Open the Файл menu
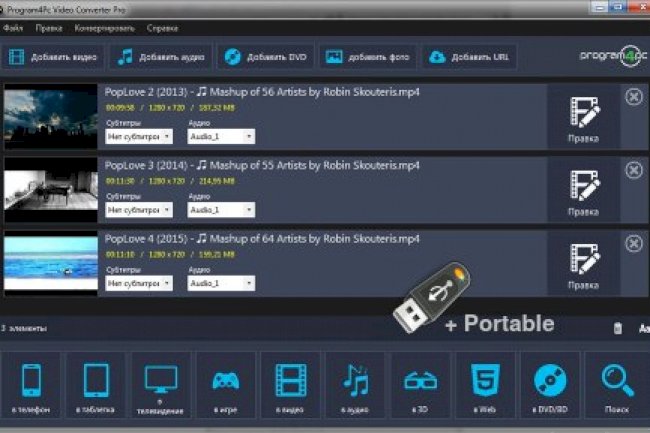Image resolution: width=650 pixels, height=433 pixels. click(13, 28)
